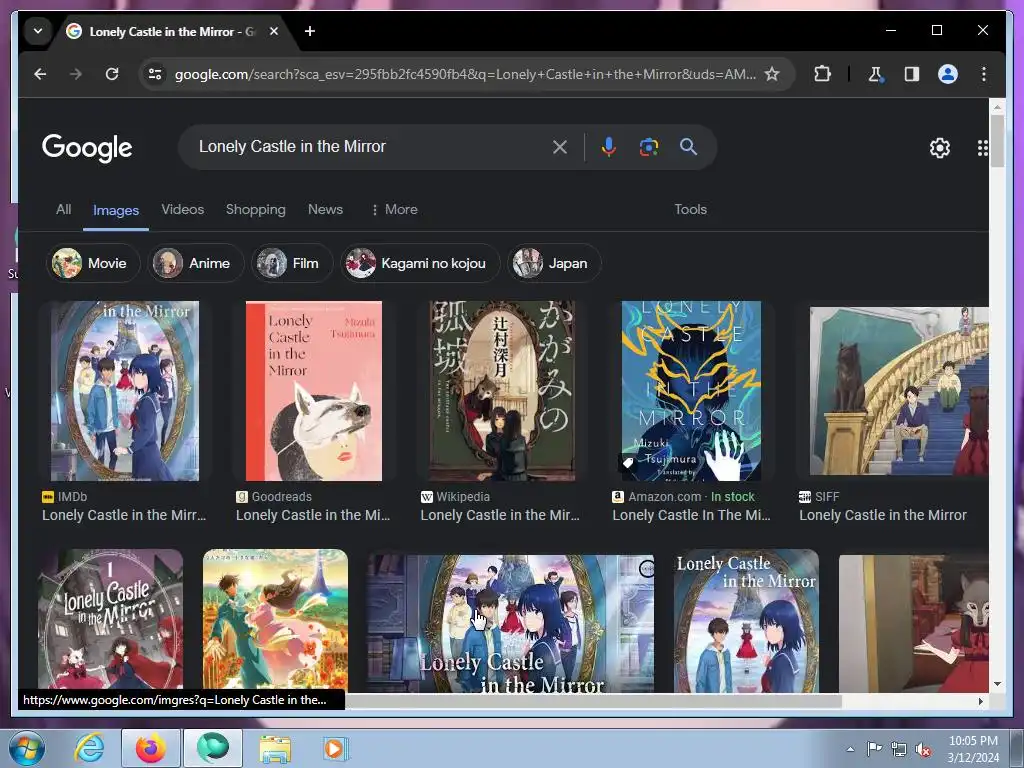This screenshot has width=1024, height=768.
Task: Filter images by Japan chip
Action: pyautogui.click(x=554, y=263)
